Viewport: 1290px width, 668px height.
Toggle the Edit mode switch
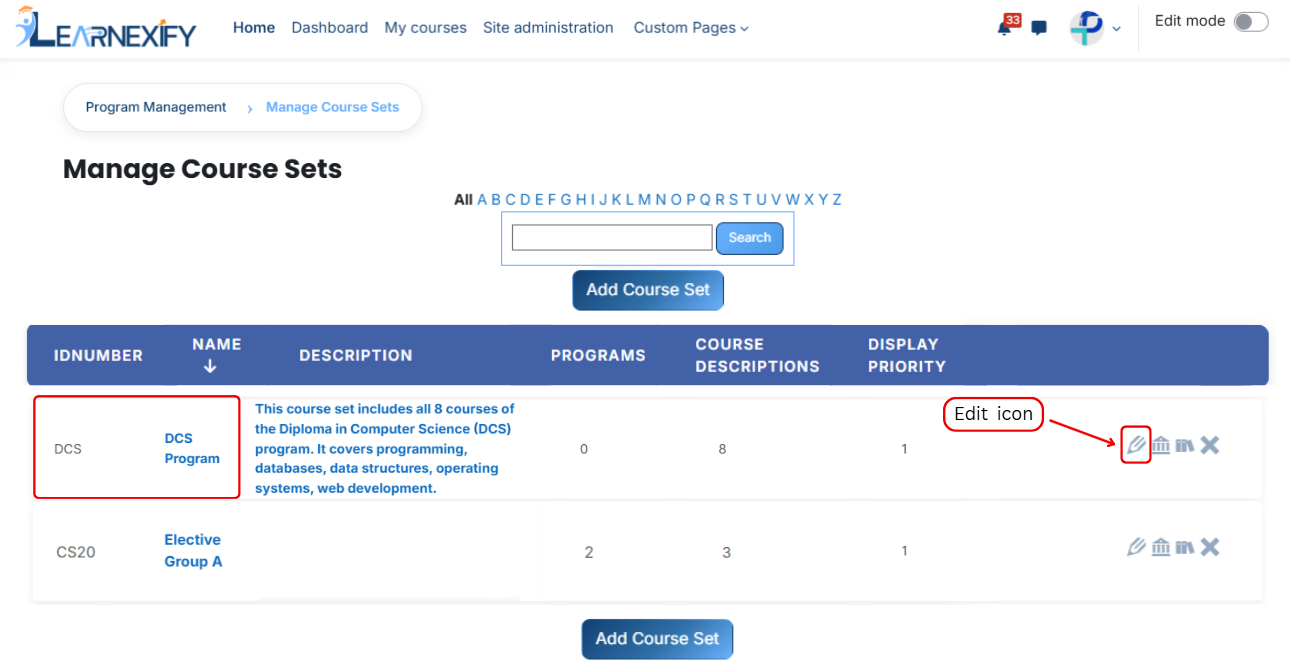click(1251, 22)
